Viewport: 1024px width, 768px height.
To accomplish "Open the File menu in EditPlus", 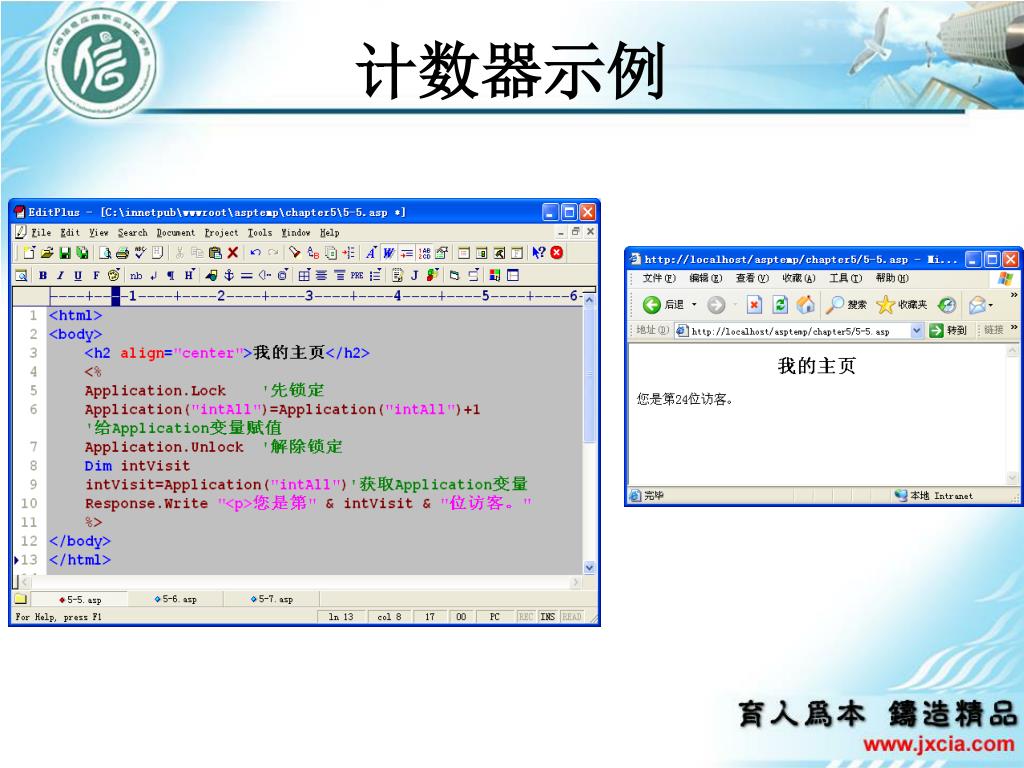I will click(x=41, y=232).
